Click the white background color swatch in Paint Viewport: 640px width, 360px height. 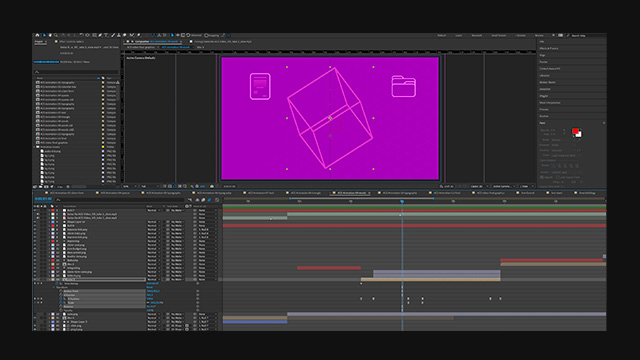click(x=580, y=135)
